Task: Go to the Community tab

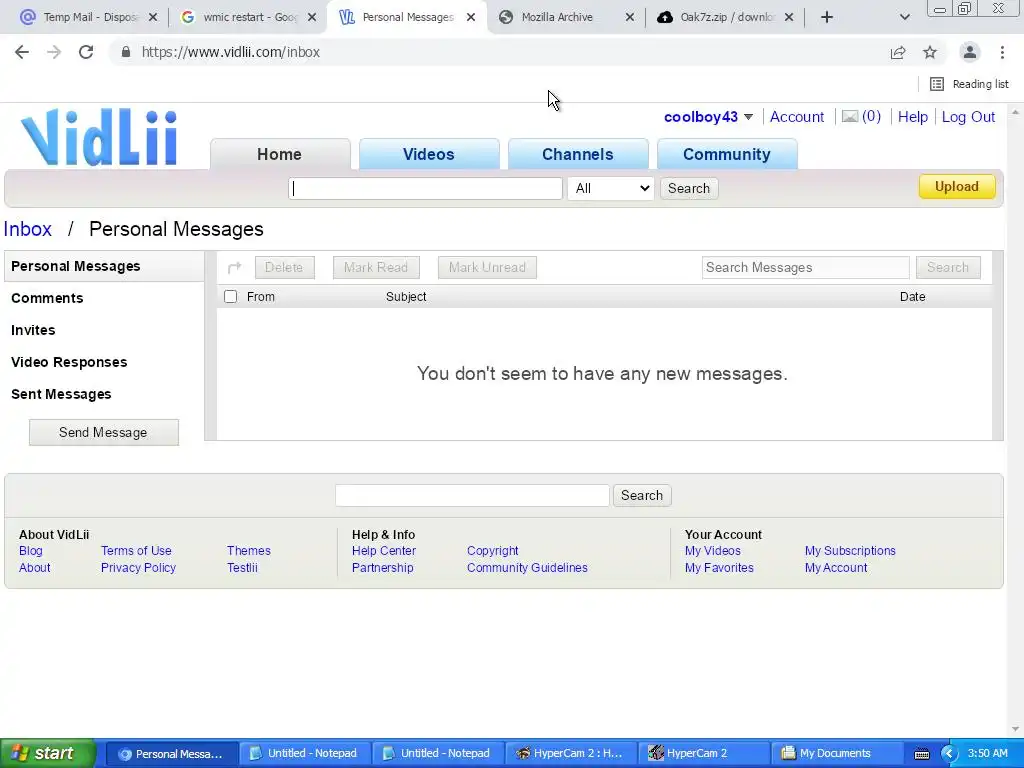Action: tap(727, 154)
